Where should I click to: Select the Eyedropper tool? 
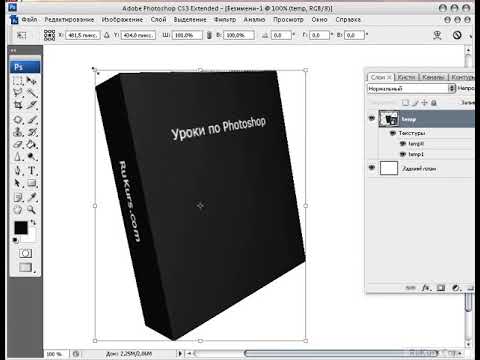coord(32,197)
